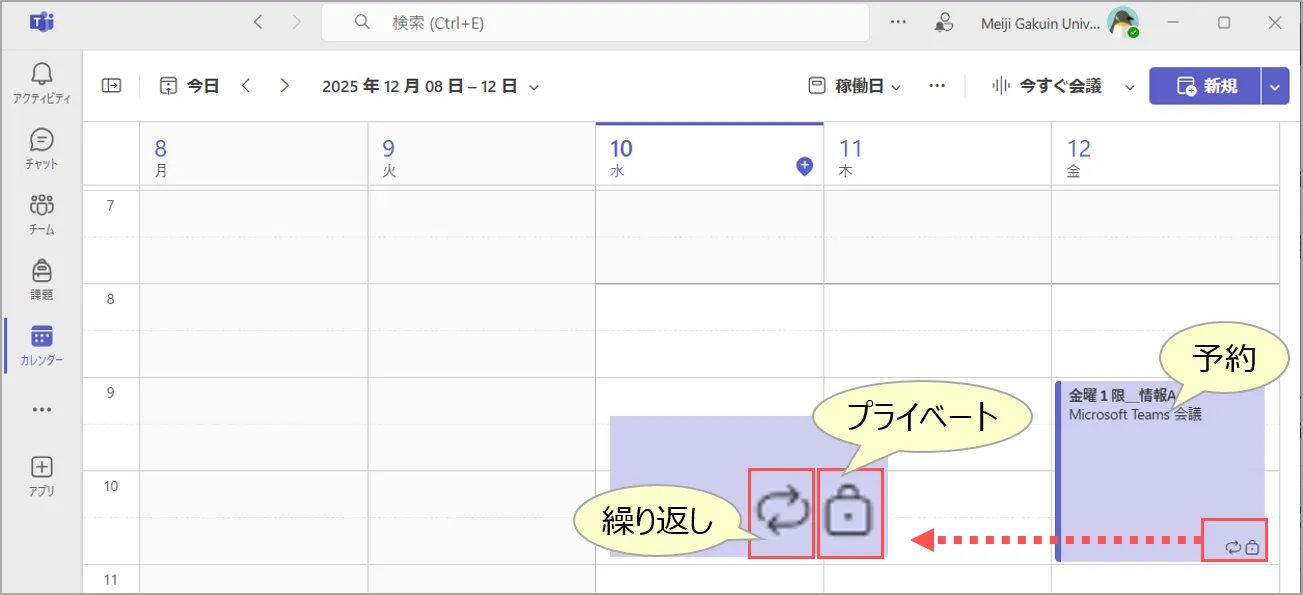Open calendar toolbar more options ellipsis
This screenshot has height=595, width=1303.
tap(937, 86)
